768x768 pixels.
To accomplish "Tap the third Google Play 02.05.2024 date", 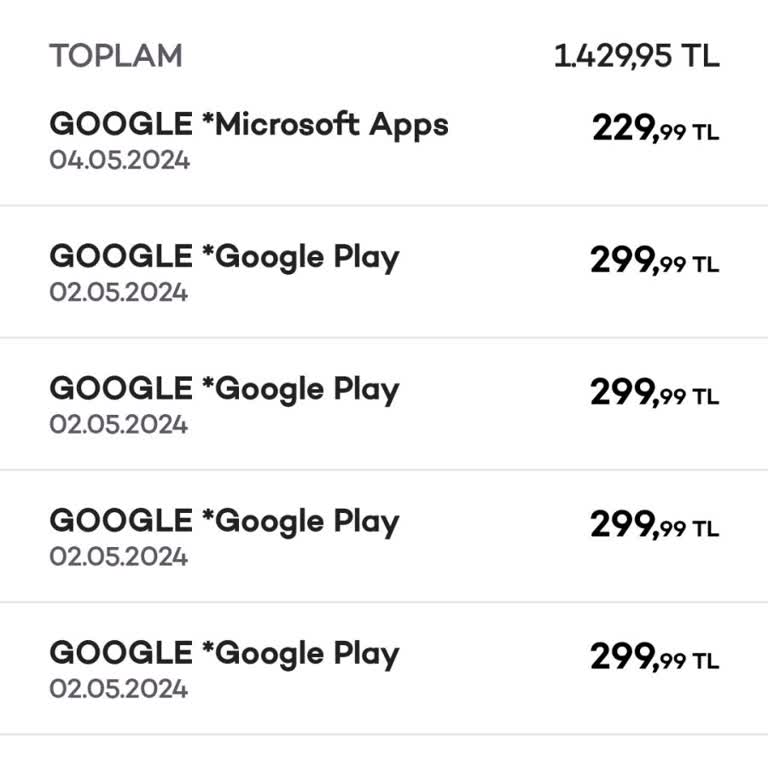I will (119, 556).
